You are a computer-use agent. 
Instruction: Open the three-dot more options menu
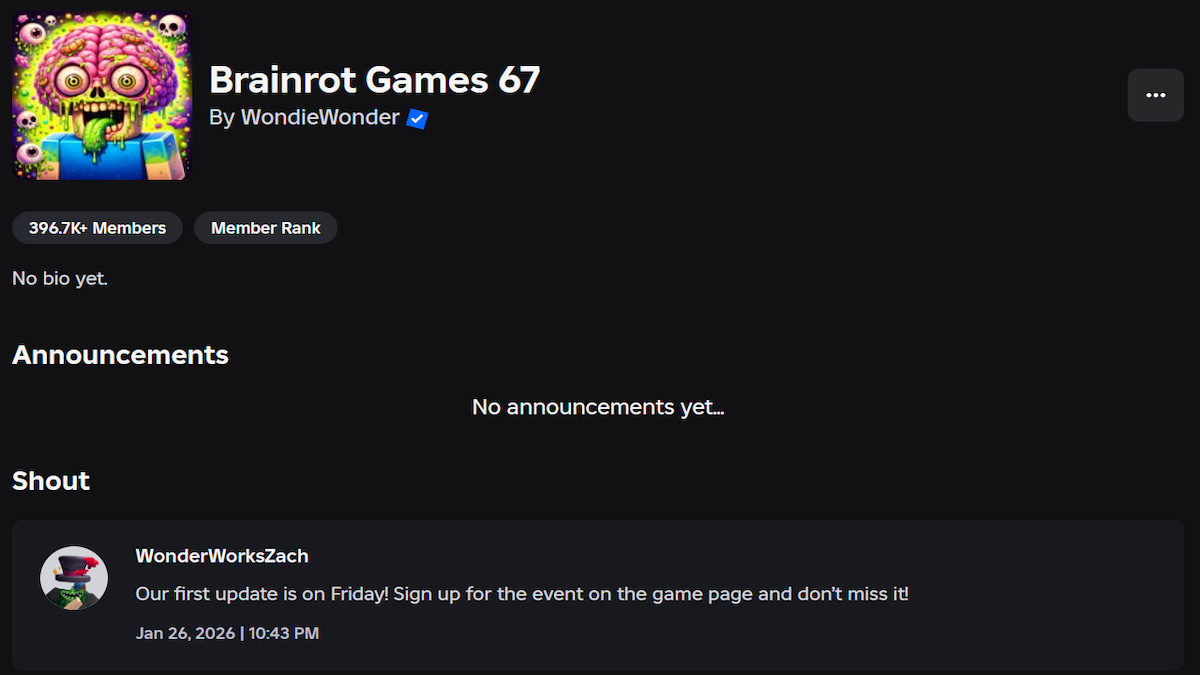[1155, 95]
